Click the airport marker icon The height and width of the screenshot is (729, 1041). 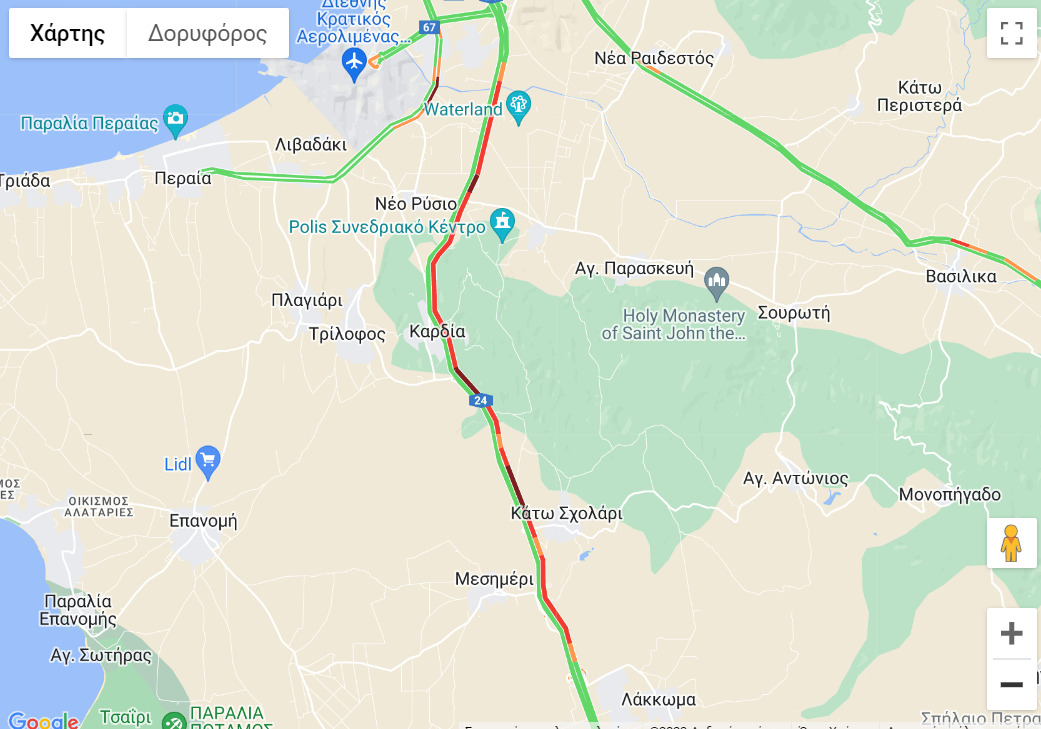point(355,64)
